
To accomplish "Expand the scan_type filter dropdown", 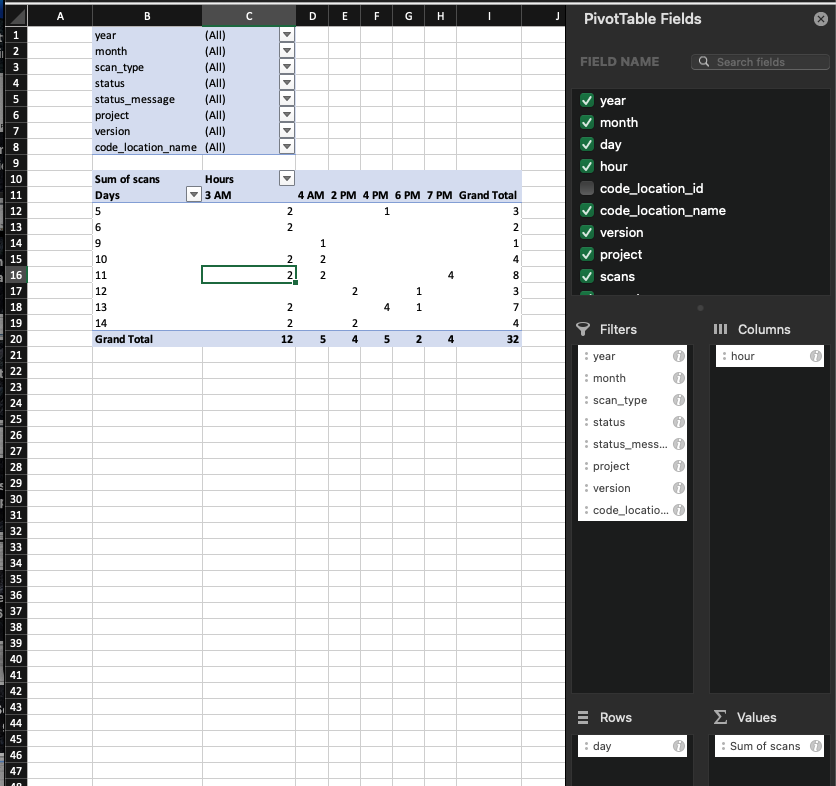I will point(287,67).
